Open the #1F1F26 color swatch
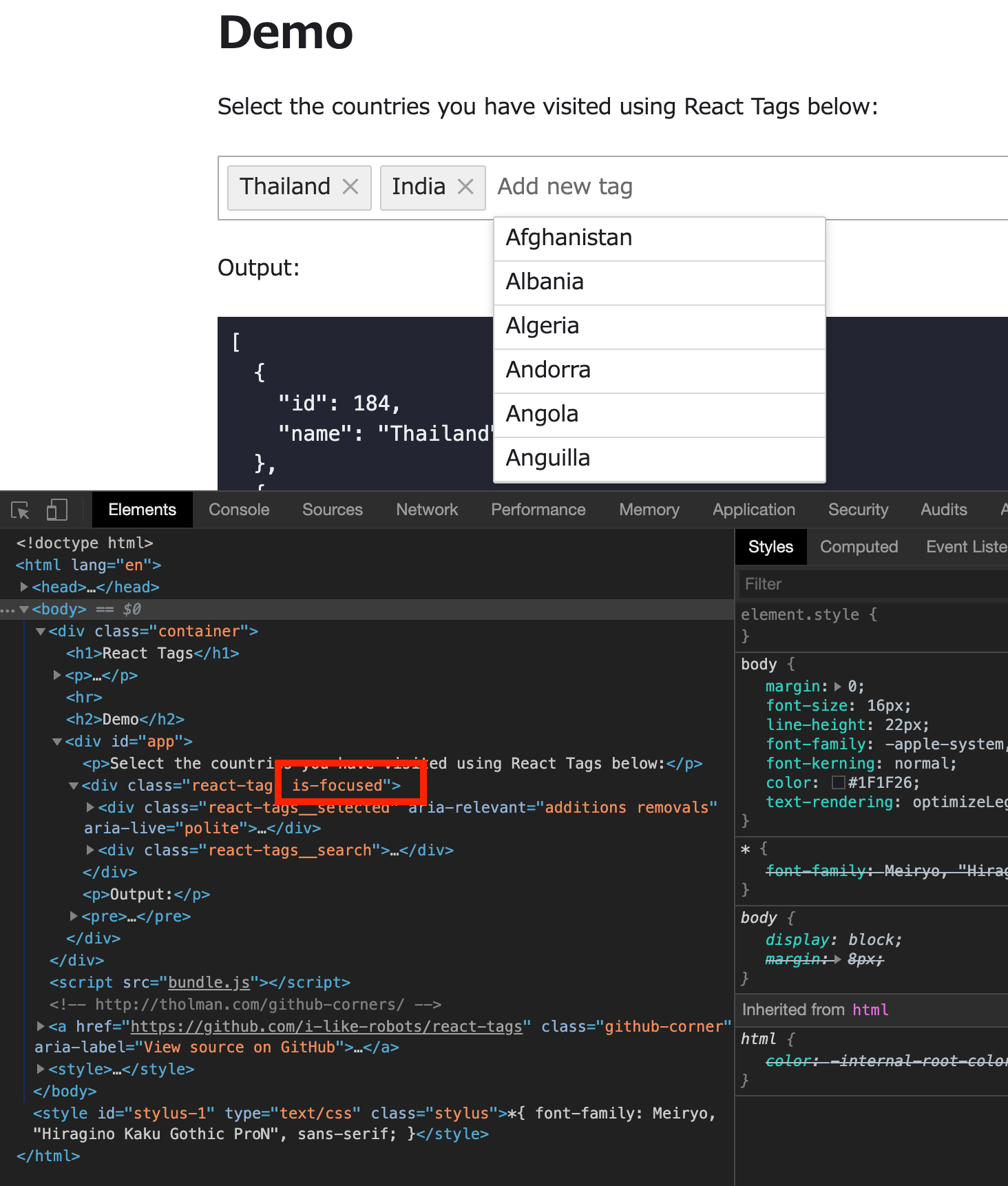This screenshot has height=1186, width=1008. click(x=838, y=783)
